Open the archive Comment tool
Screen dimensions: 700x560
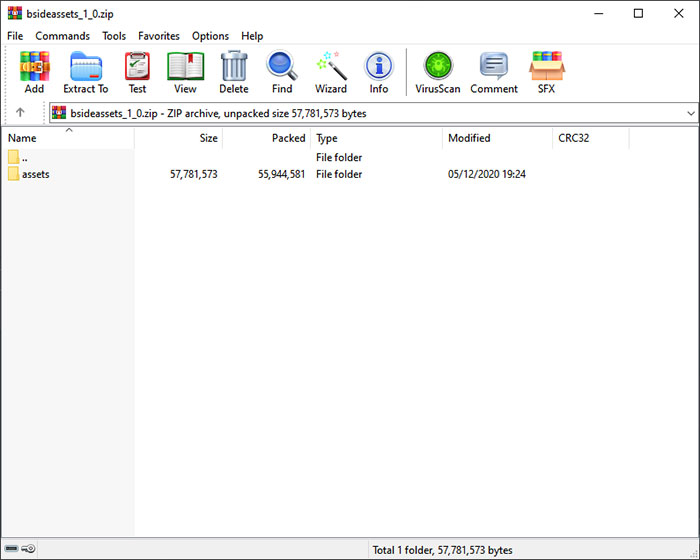pos(494,72)
